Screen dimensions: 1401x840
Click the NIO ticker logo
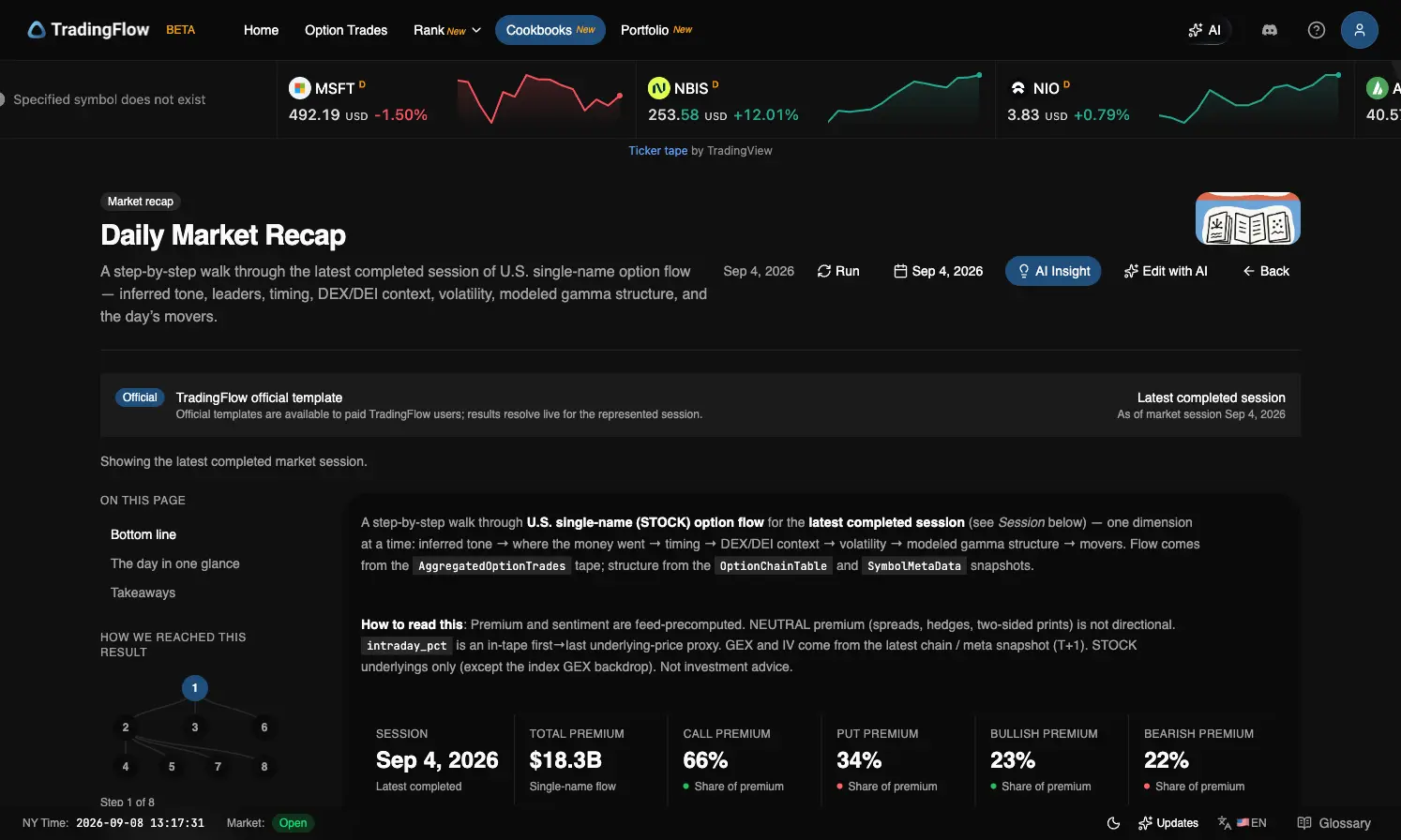1017,88
